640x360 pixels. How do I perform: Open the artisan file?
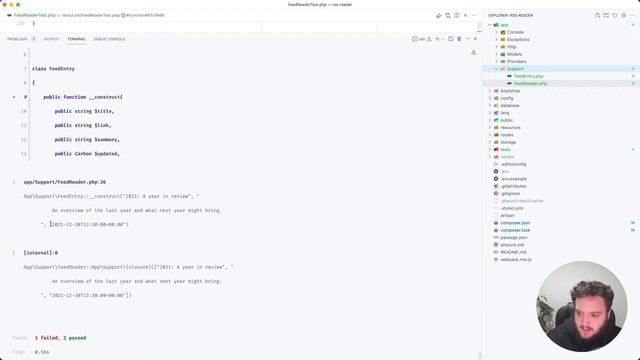click(507, 216)
